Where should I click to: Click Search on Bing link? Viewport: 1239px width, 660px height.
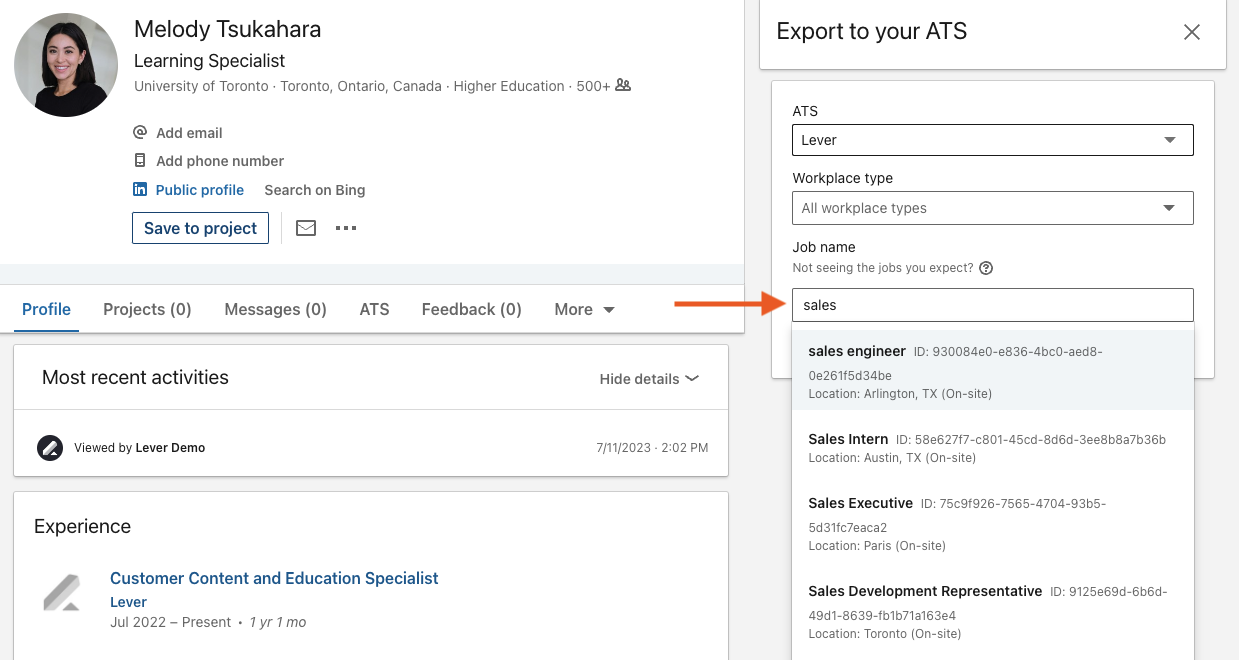(314, 189)
